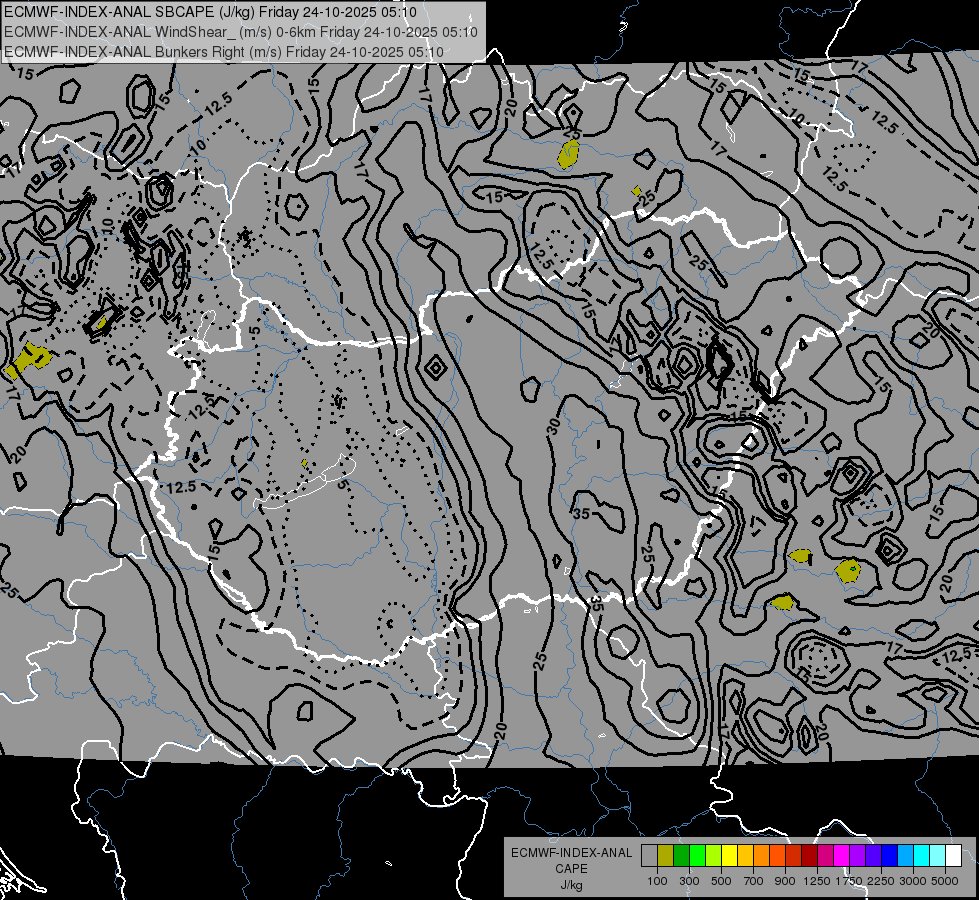Click the white swatch ending the legend
979x900 pixels.
point(954,856)
